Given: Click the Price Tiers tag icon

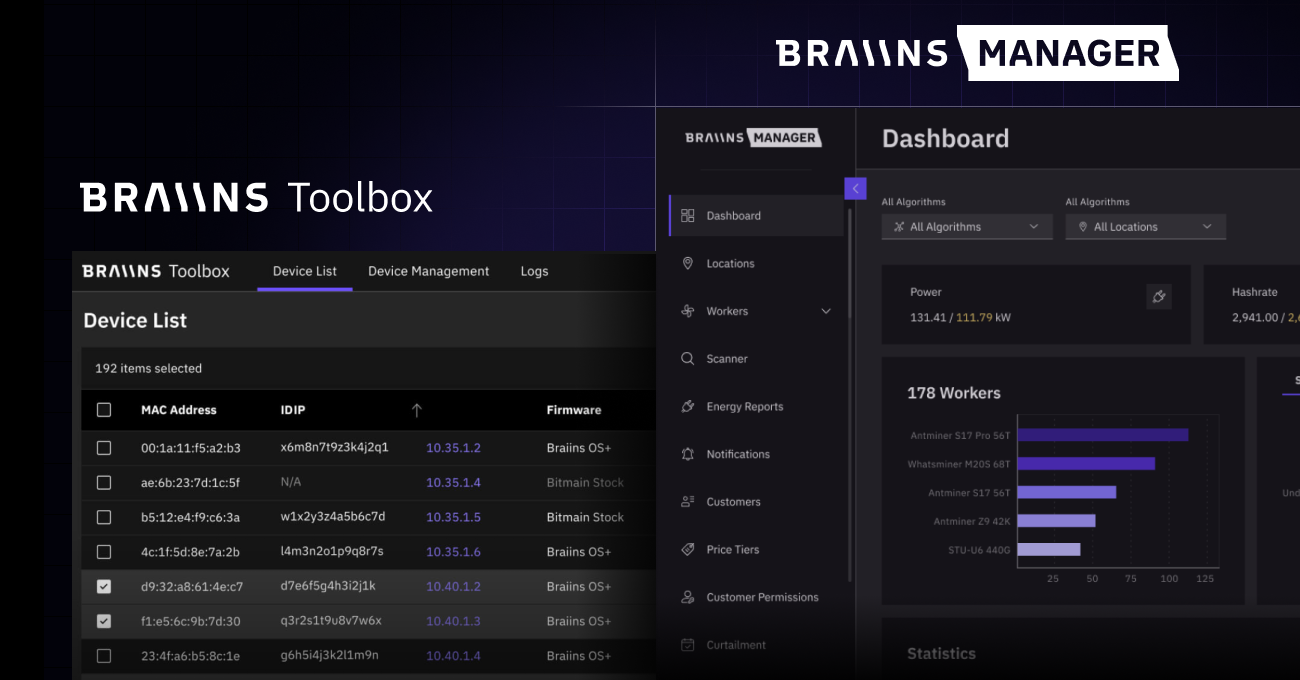Looking at the screenshot, I should tap(687, 550).
